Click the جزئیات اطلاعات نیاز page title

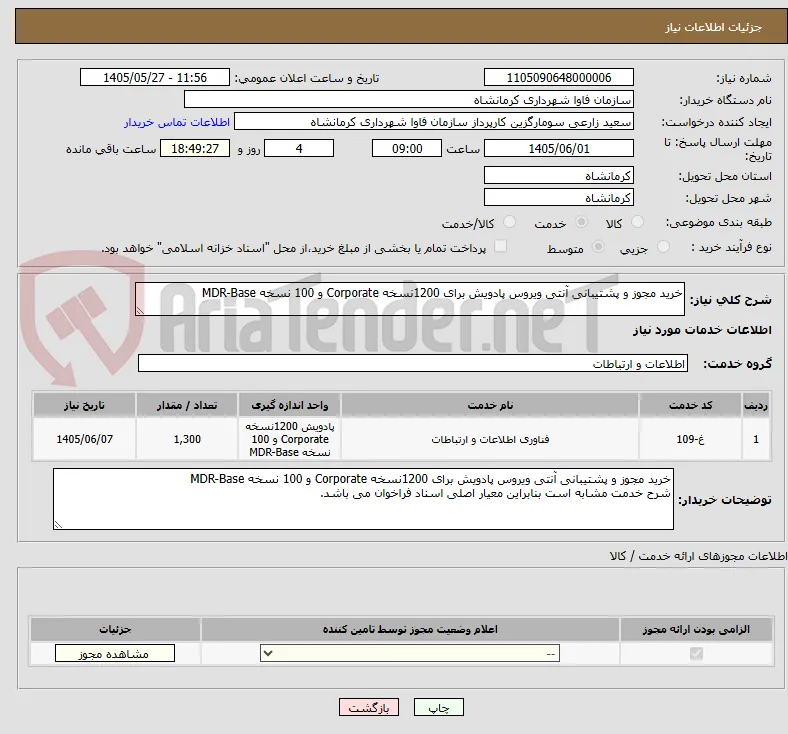coord(714,27)
